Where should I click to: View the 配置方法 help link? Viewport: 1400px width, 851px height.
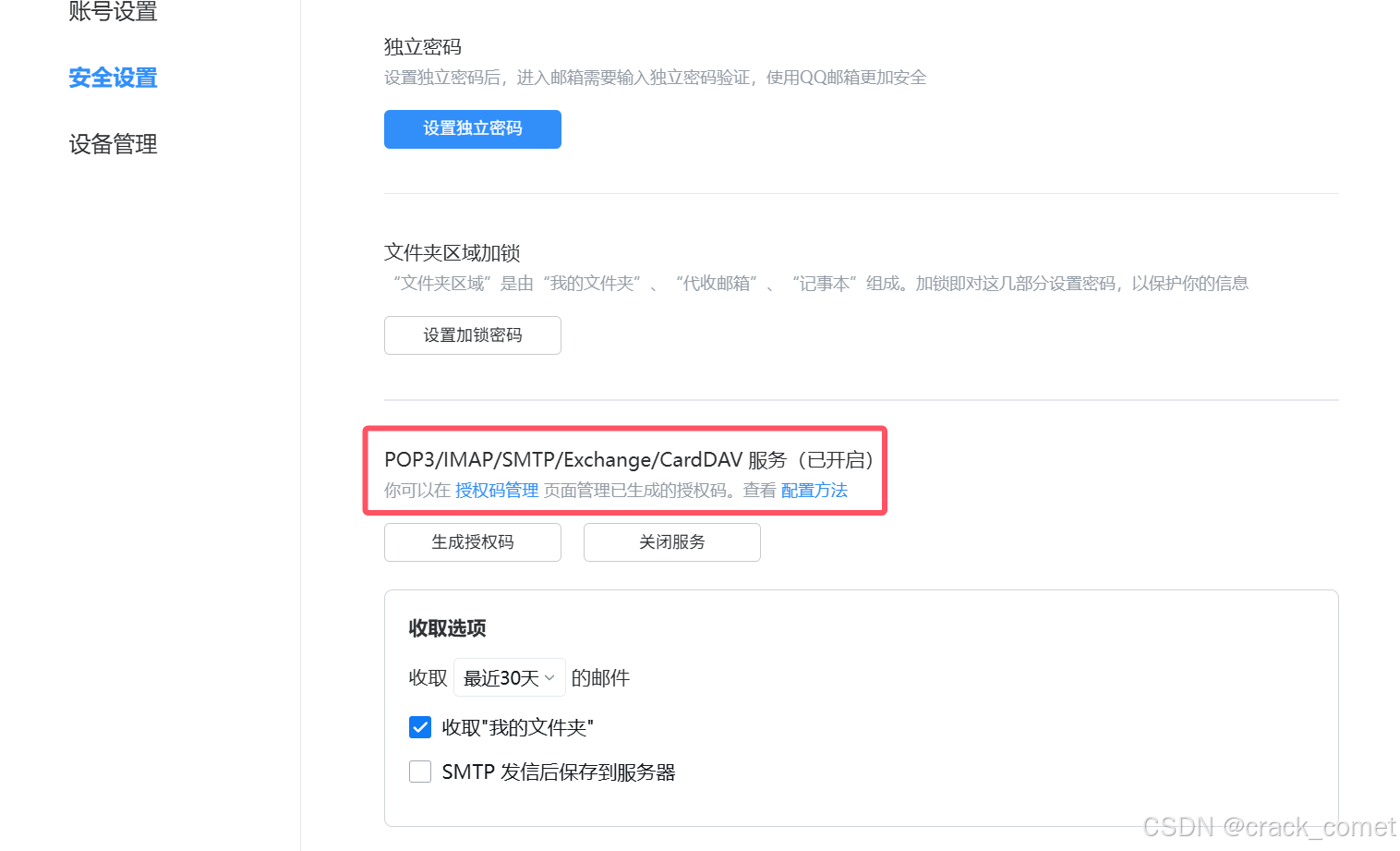[x=814, y=490]
